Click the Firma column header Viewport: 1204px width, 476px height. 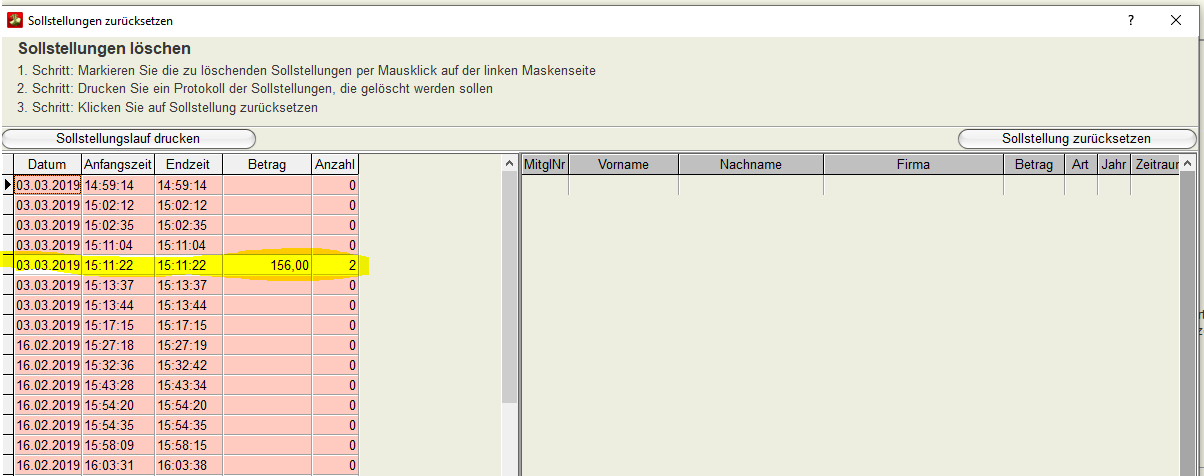[x=913, y=164]
